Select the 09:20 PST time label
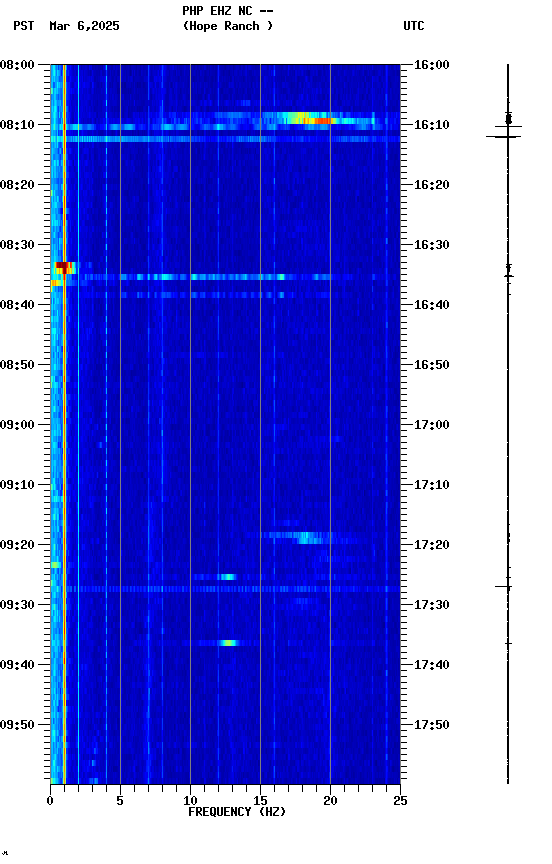Viewport: 552px width, 864px height. point(17,545)
